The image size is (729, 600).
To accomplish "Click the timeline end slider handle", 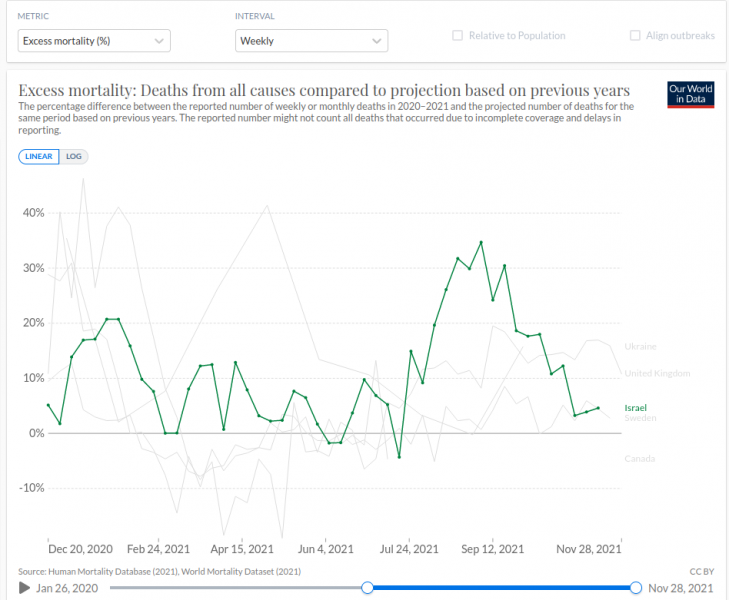I will [x=636, y=587].
